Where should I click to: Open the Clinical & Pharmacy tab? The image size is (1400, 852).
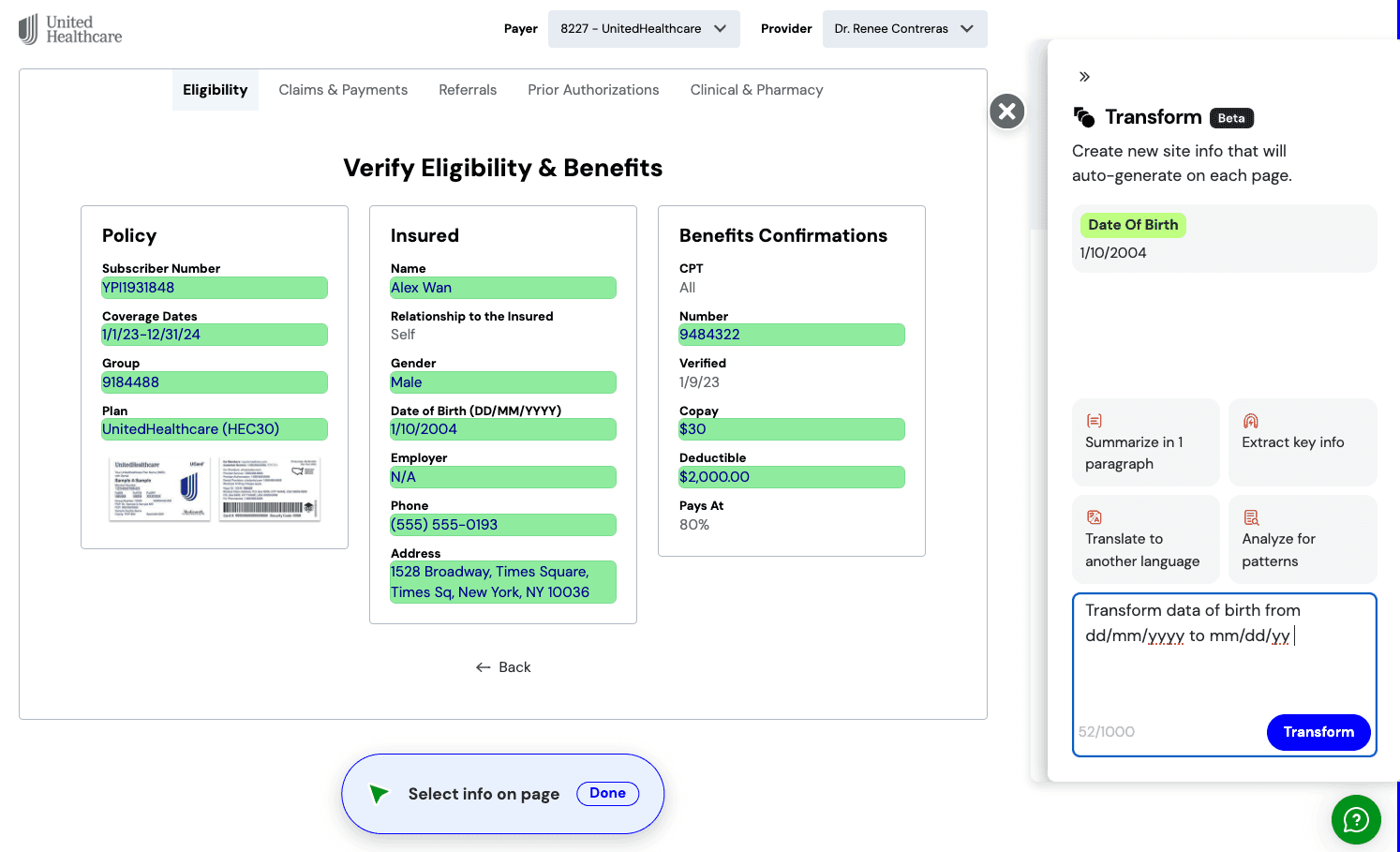(757, 90)
